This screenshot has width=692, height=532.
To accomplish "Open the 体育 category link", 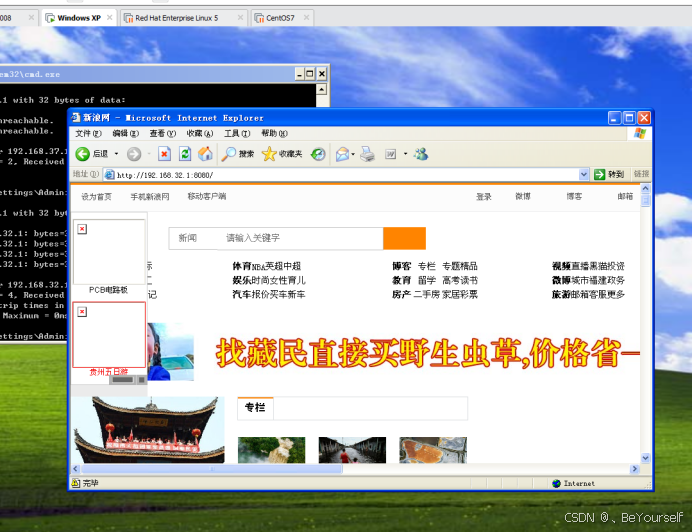I will click(241, 266).
